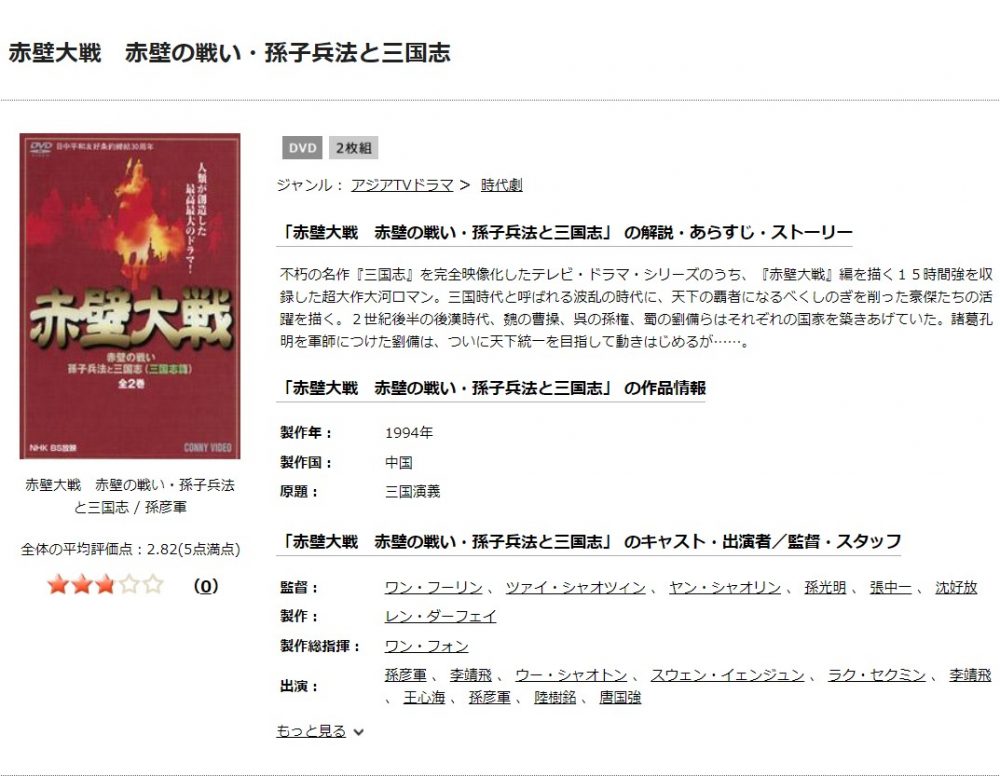Open executive producer ワン・フォン link

[x=427, y=646]
